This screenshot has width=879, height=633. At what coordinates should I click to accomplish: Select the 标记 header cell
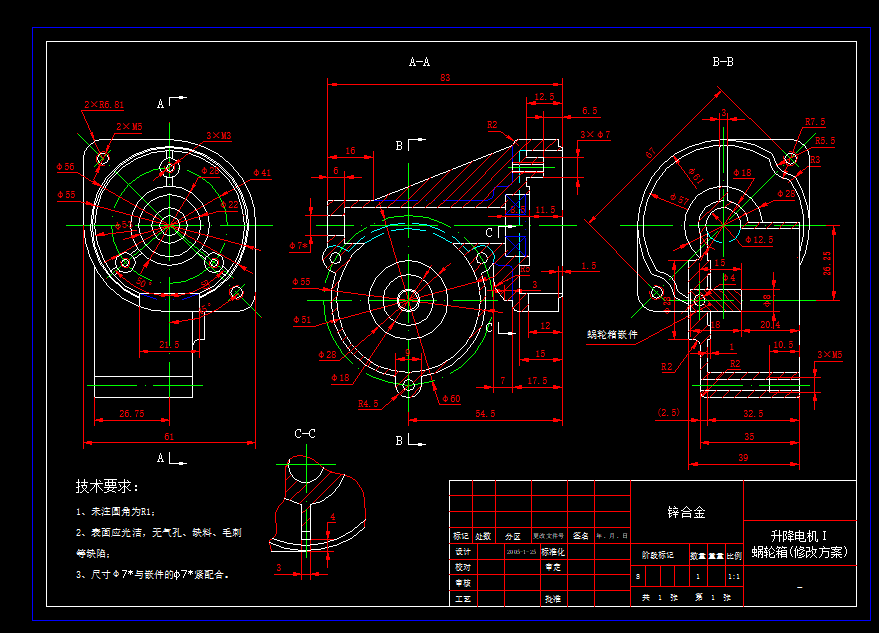[461, 536]
